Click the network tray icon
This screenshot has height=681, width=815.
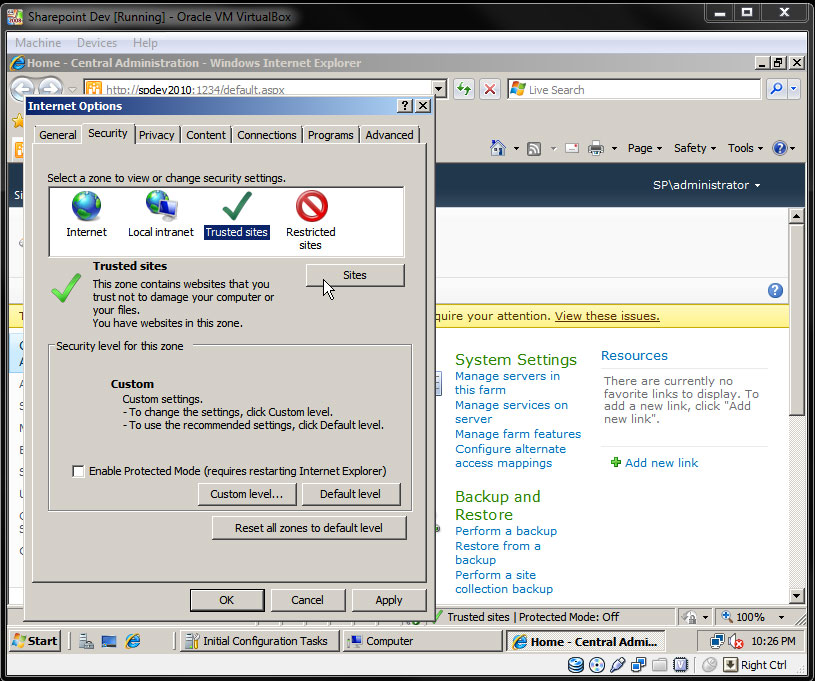pyautogui.click(x=717, y=641)
